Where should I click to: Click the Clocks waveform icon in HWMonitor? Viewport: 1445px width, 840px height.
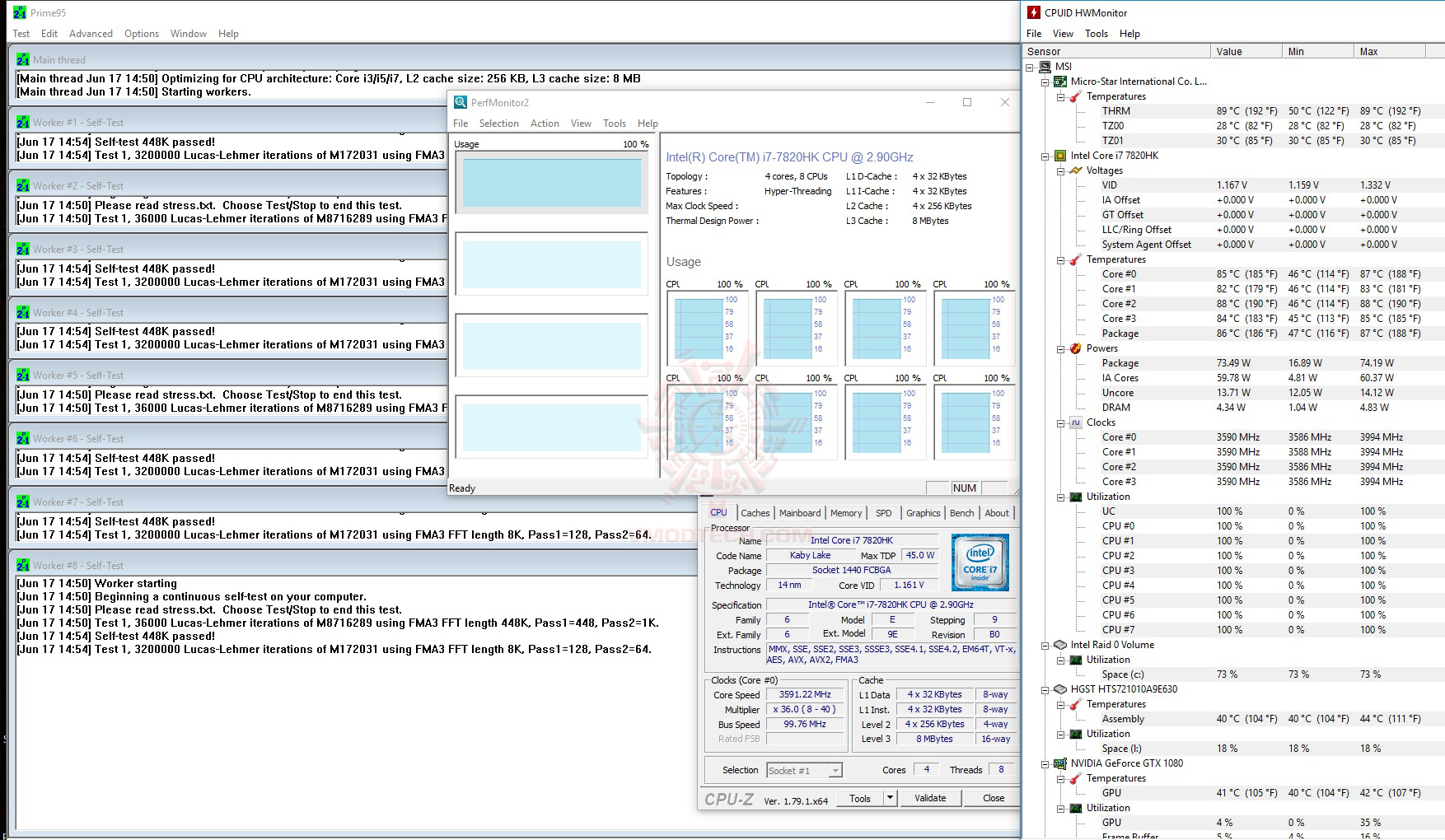(1075, 422)
